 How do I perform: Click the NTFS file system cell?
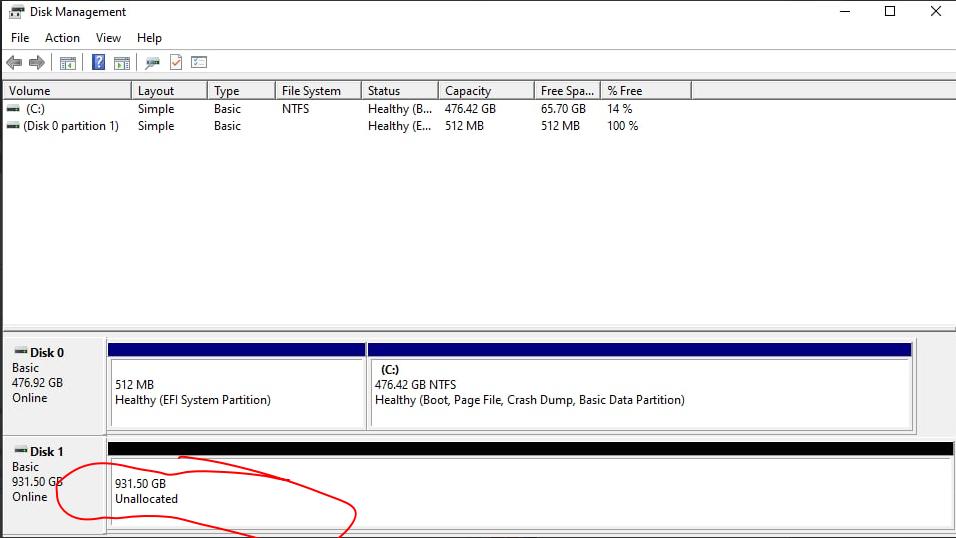click(x=296, y=109)
